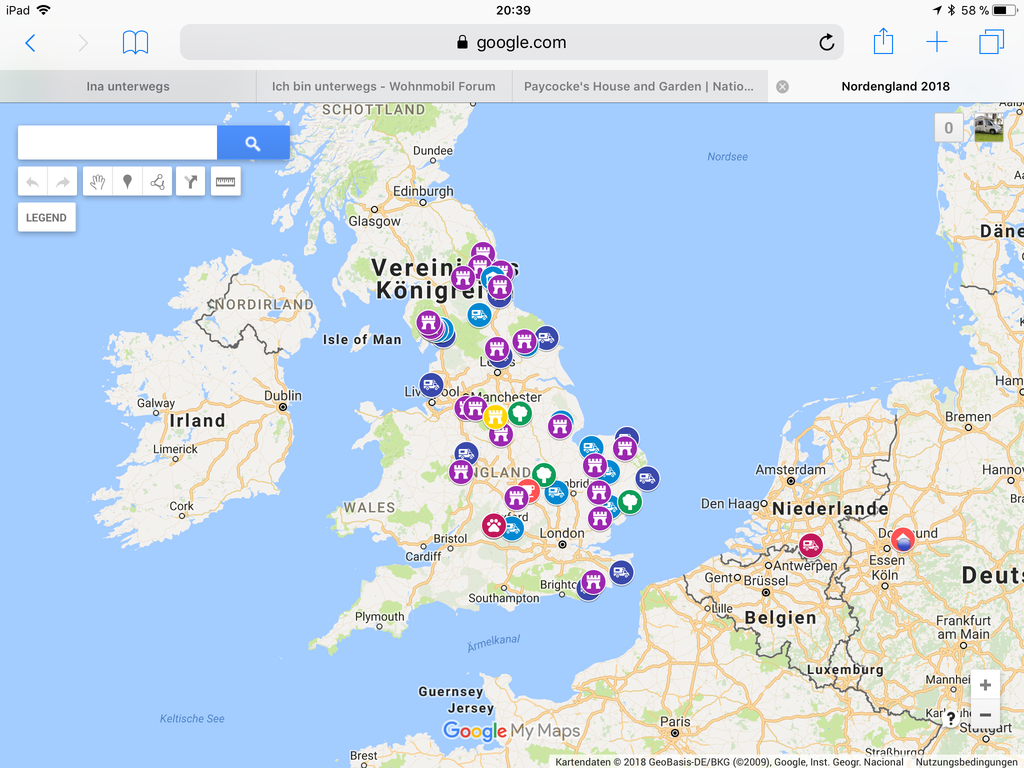The width and height of the screenshot is (1024, 768).
Task: Reload the page with the refresh icon
Action: tap(826, 42)
